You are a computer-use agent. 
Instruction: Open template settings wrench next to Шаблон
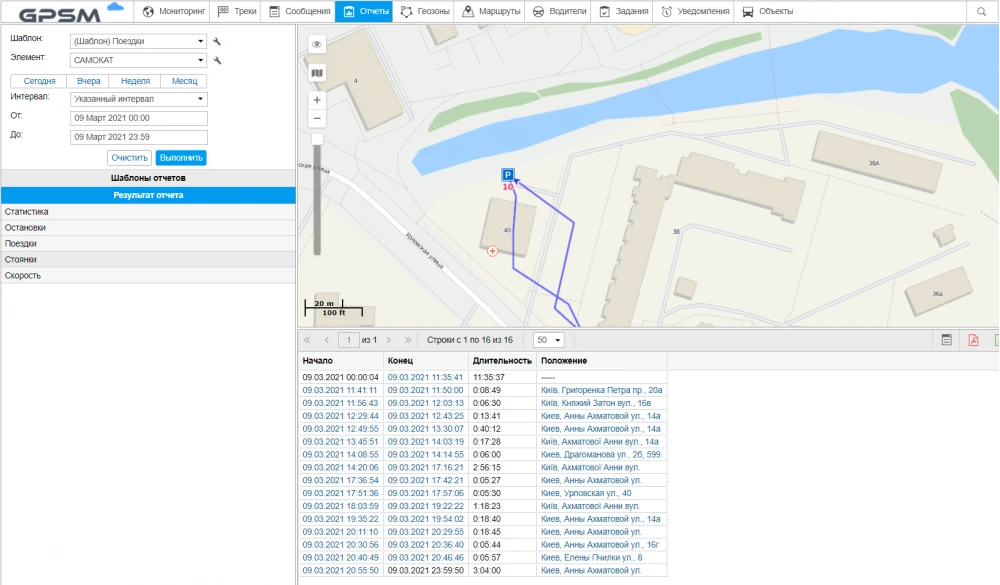point(217,41)
